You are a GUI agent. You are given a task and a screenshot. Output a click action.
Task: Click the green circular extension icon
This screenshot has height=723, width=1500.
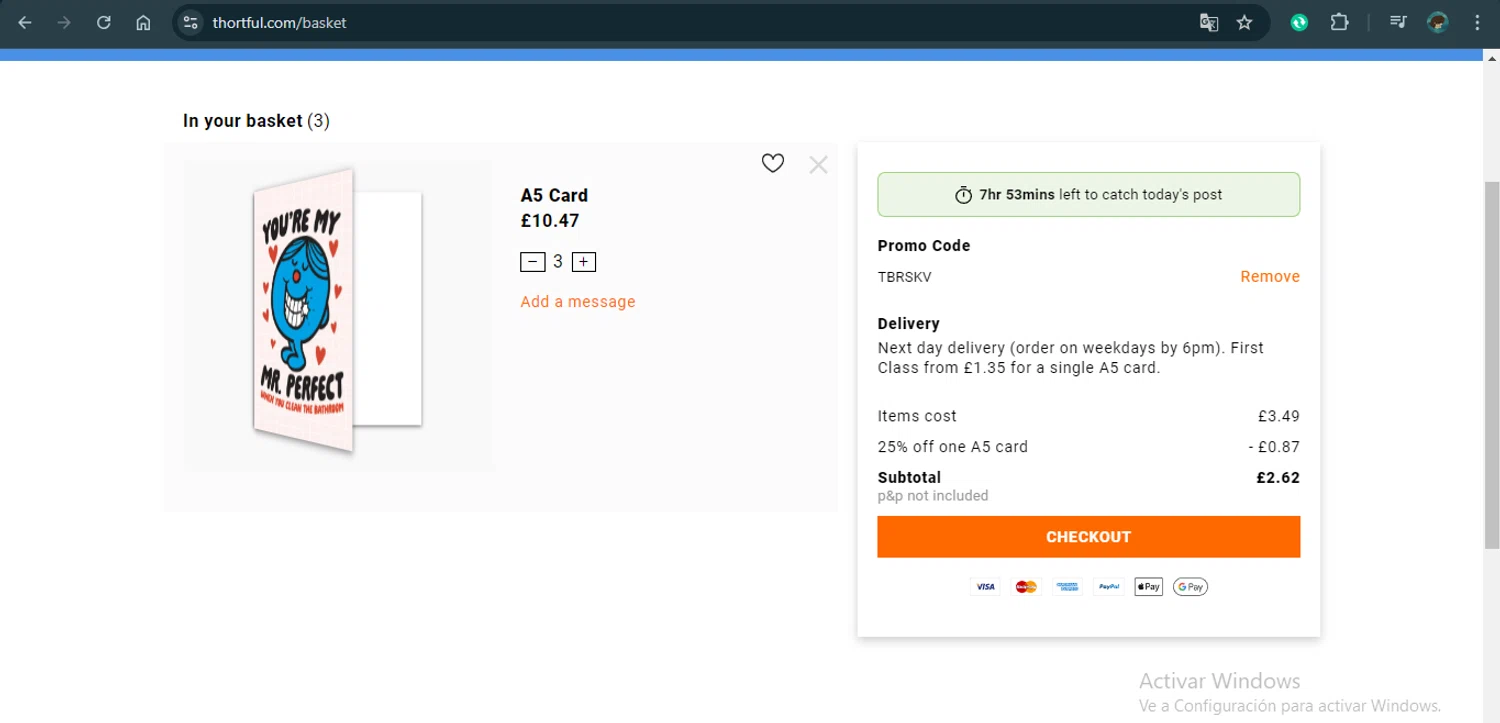(1299, 22)
